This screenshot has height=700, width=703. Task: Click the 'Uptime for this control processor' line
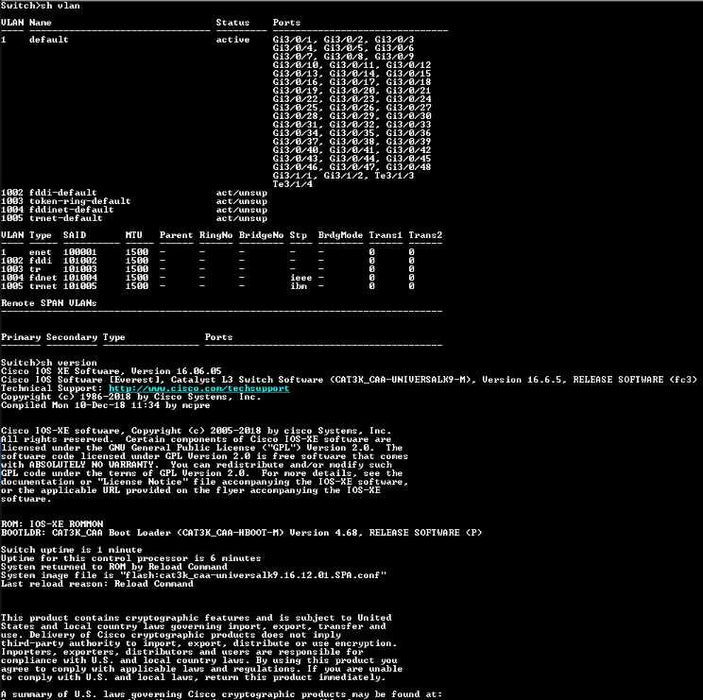point(131,558)
